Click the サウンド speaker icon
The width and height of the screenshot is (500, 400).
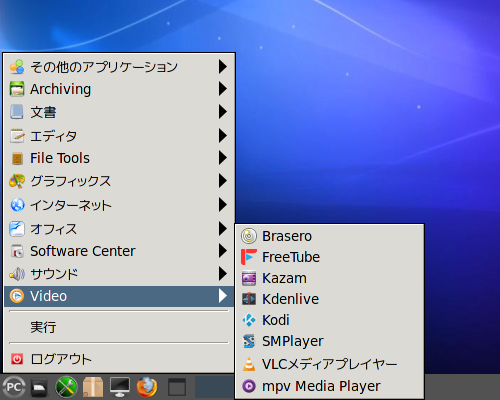pyautogui.click(x=17, y=274)
